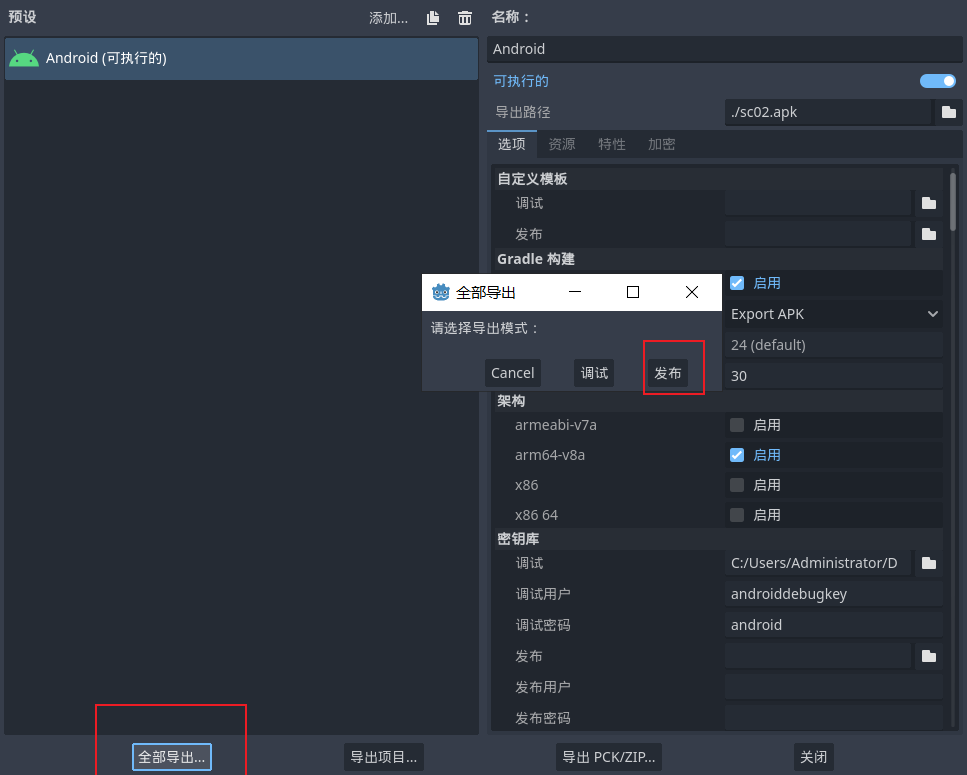Select the Android (可执行的) preset row

(x=241, y=59)
